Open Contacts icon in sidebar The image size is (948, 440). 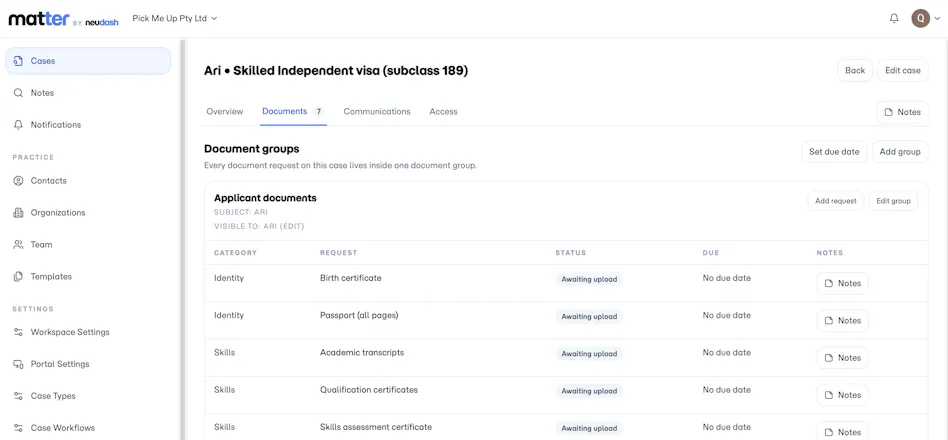click(18, 181)
